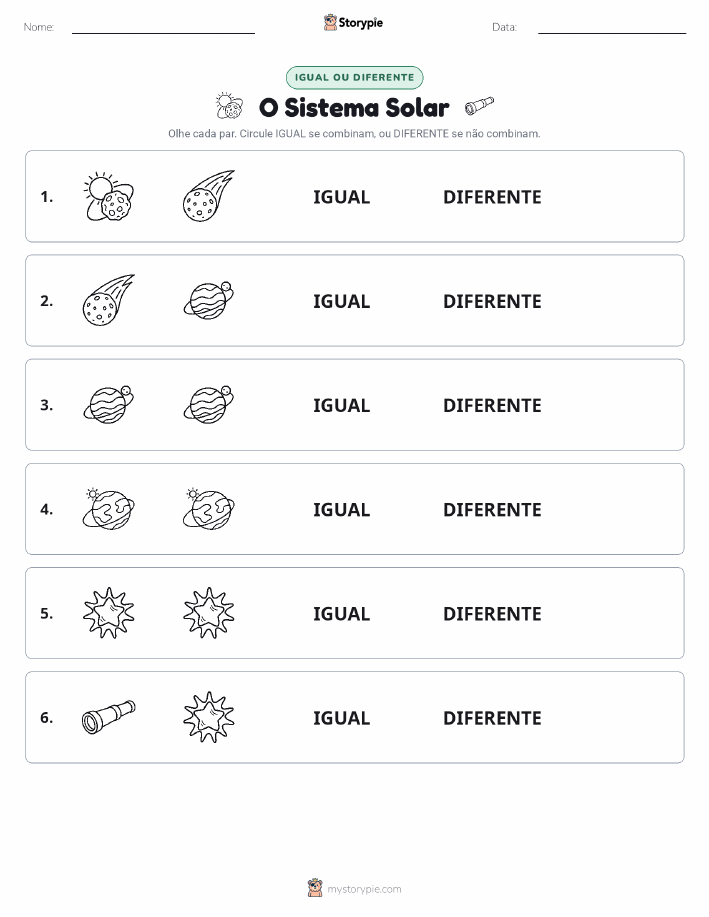Mark DIFERENTE for question 6
The height and width of the screenshot is (917, 709).
492,718
